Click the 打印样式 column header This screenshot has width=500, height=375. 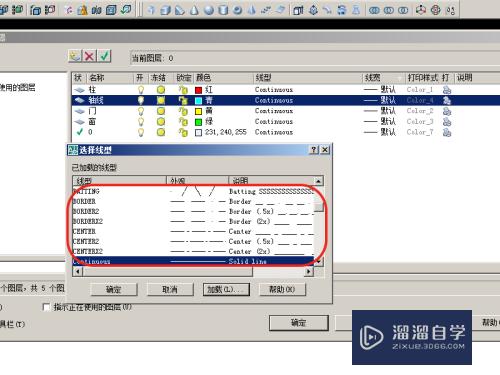click(x=422, y=78)
